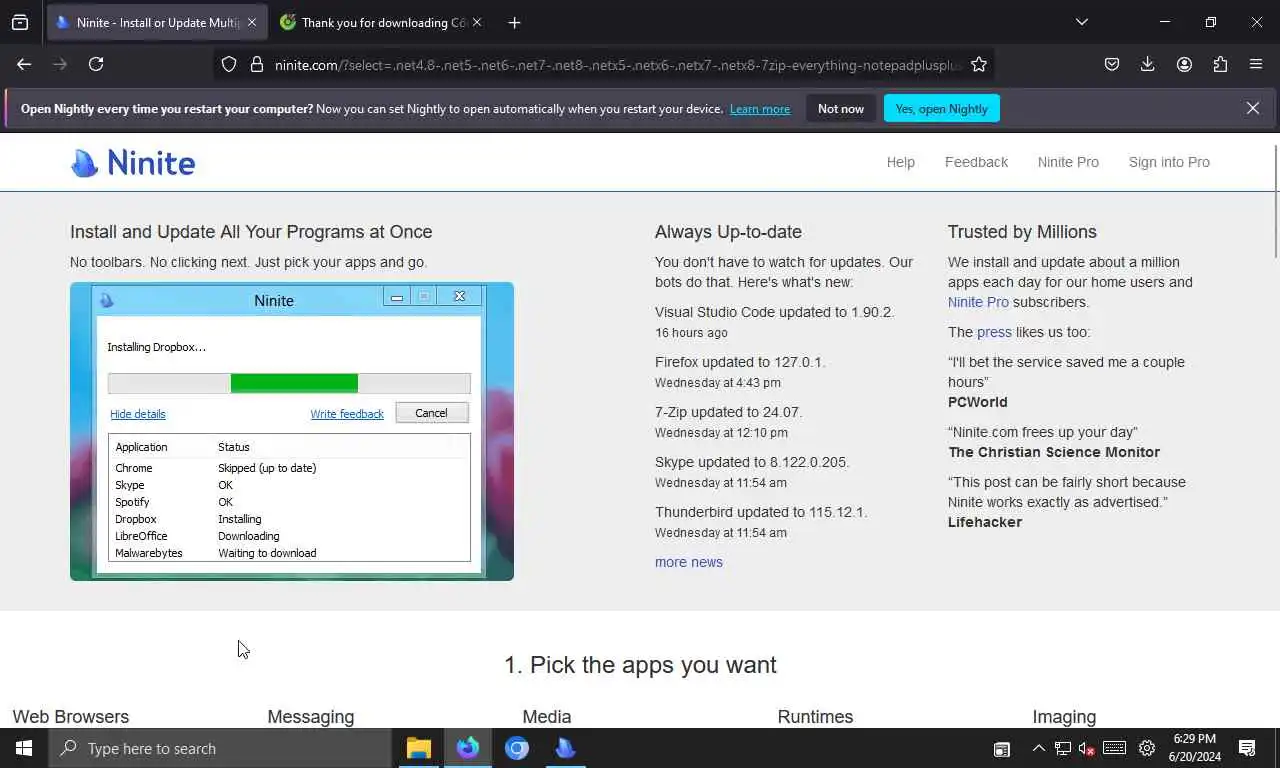Click the PCWorld attribution text
Screen dimensions: 1280x768
pyautogui.click(x=978, y=402)
